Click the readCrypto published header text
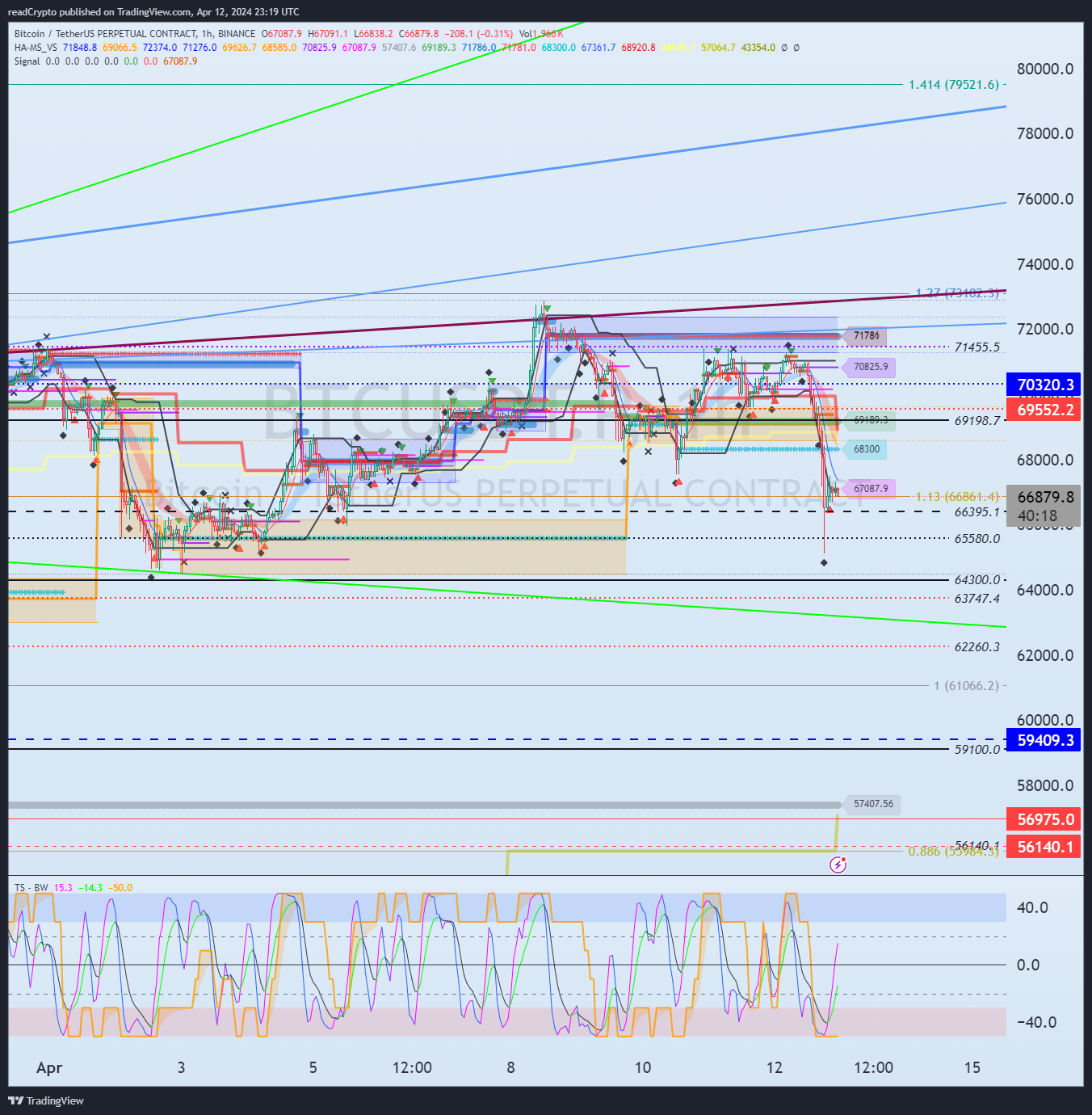This screenshot has height=1115, width=1092. tap(153, 12)
